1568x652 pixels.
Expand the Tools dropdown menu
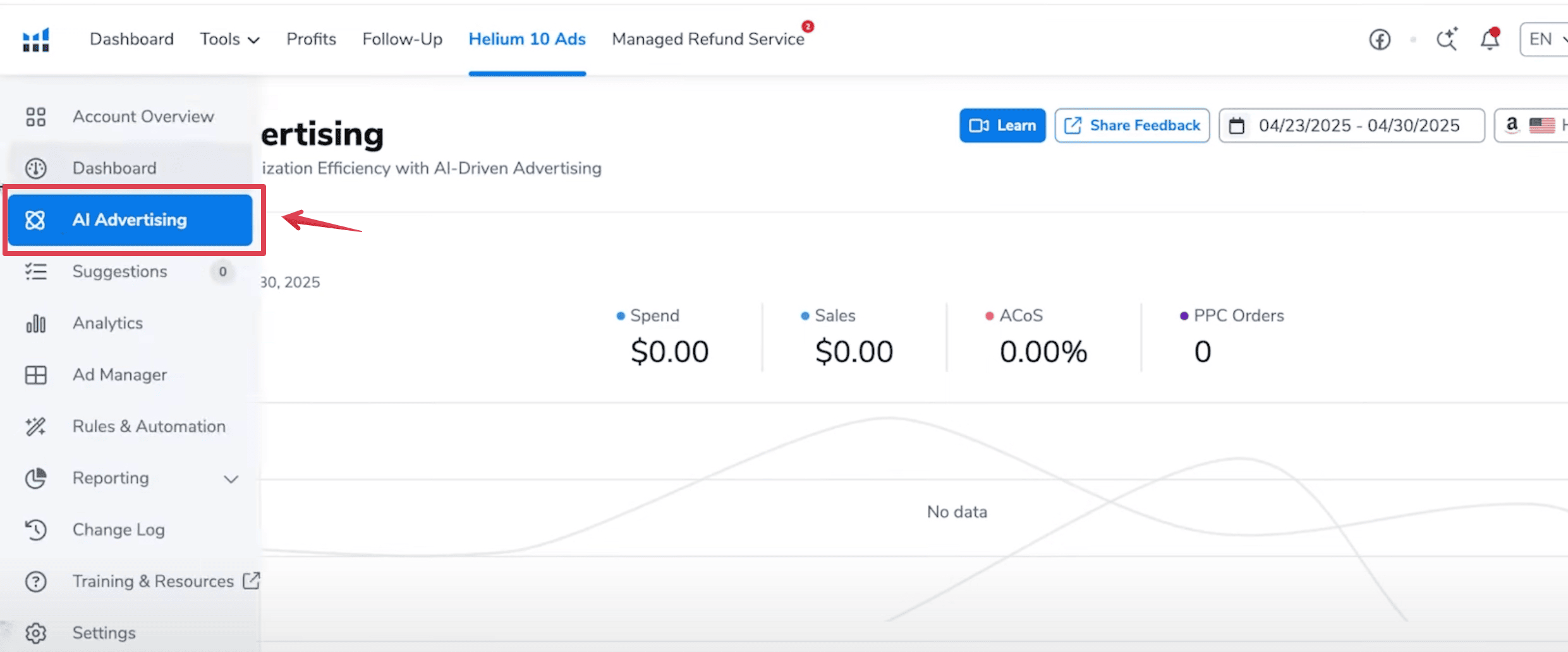click(230, 39)
